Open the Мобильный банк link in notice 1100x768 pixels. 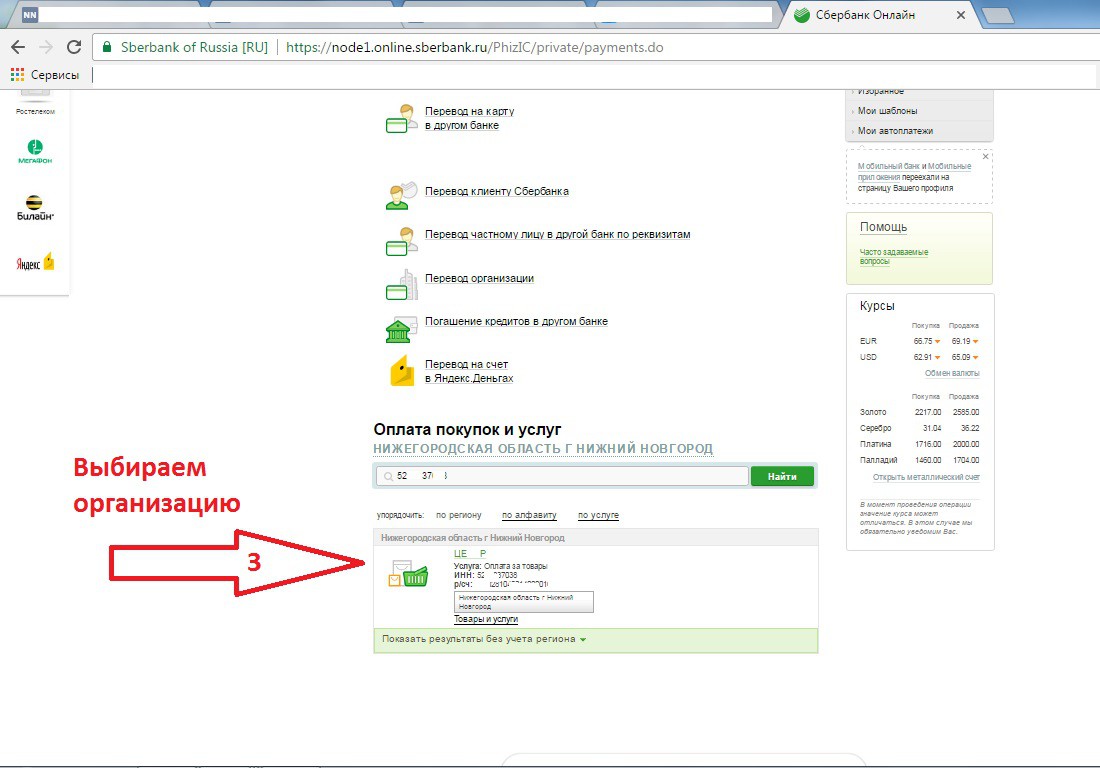click(889, 166)
